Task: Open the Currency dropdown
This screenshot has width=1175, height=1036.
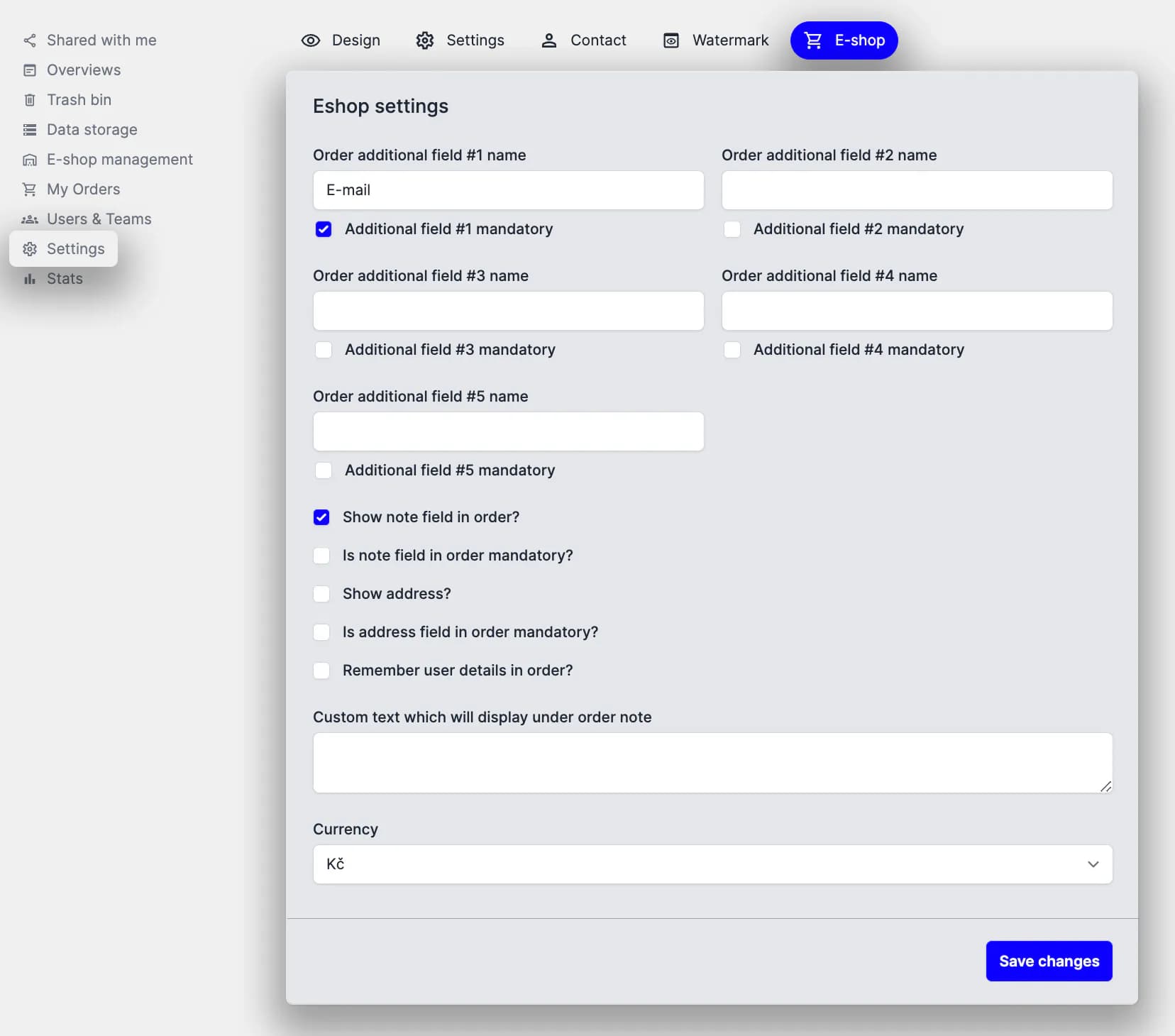Action: (712, 864)
